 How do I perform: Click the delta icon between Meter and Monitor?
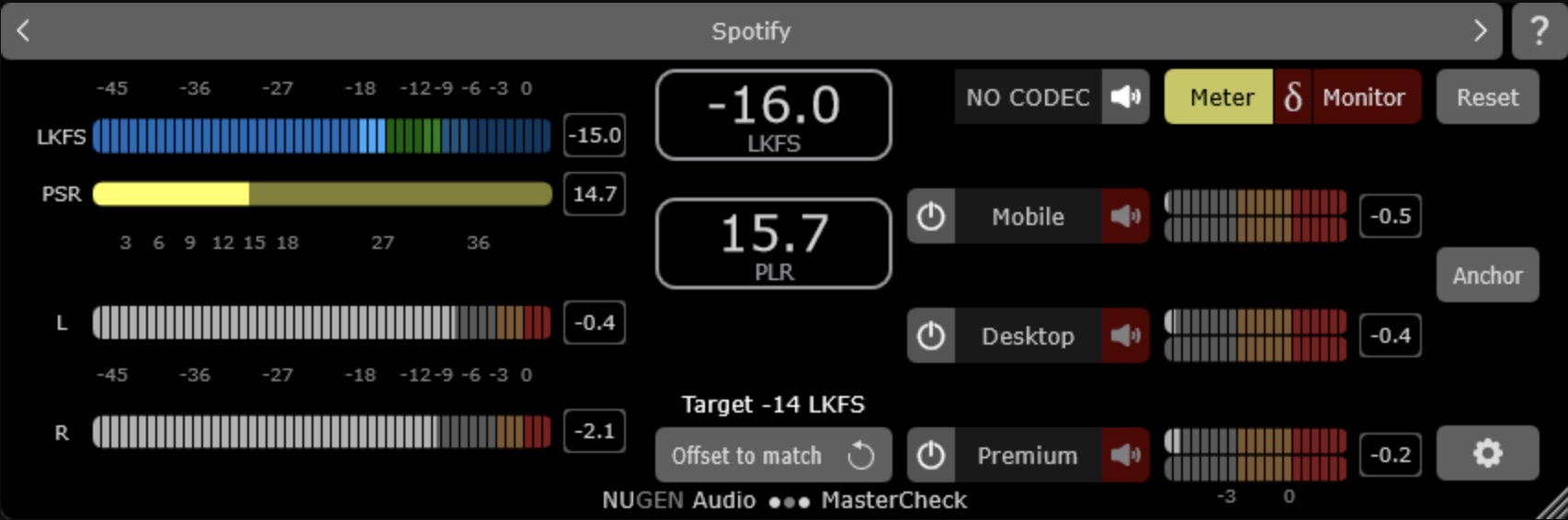coord(1292,96)
